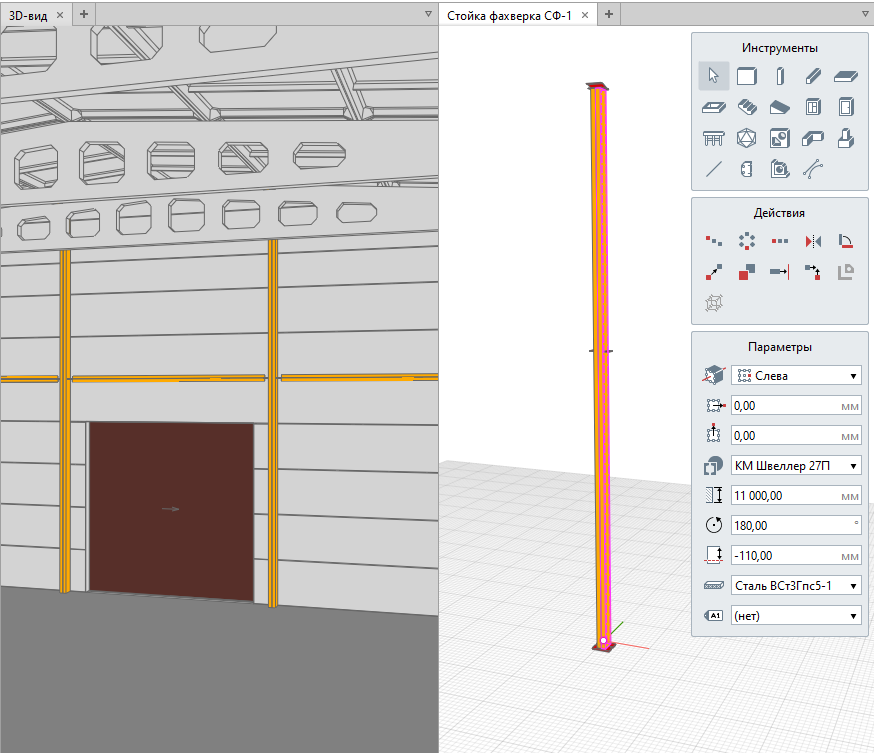Choose the Window tool
The height and width of the screenshot is (753, 874).
click(812, 107)
